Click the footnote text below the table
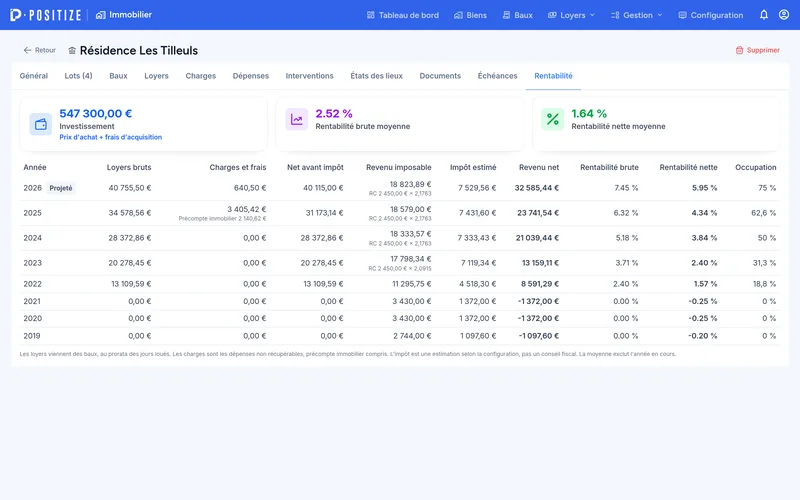Screen dimensions: 800x500 coord(347,354)
